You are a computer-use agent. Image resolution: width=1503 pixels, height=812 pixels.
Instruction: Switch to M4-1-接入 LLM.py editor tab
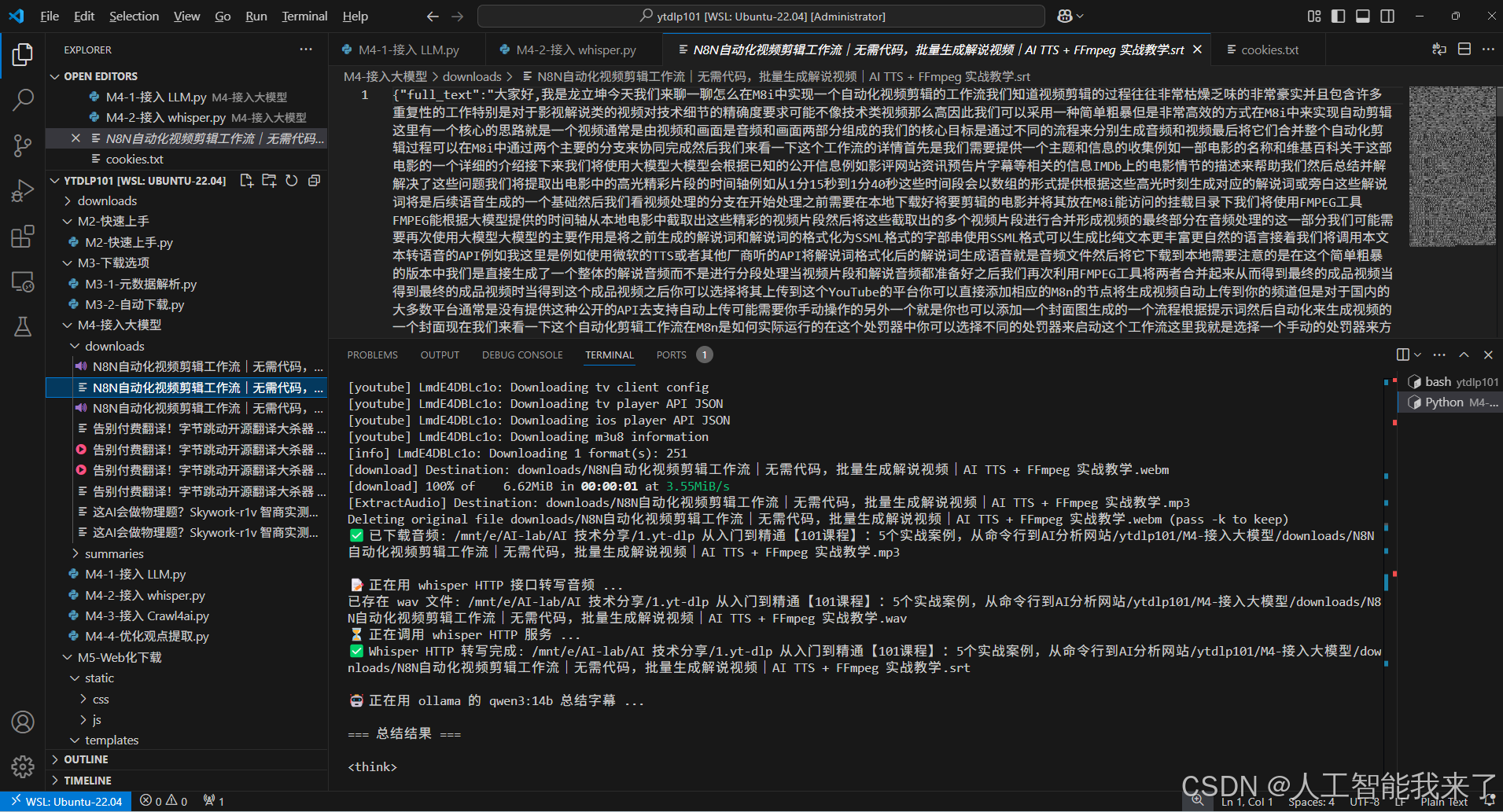tap(407, 50)
